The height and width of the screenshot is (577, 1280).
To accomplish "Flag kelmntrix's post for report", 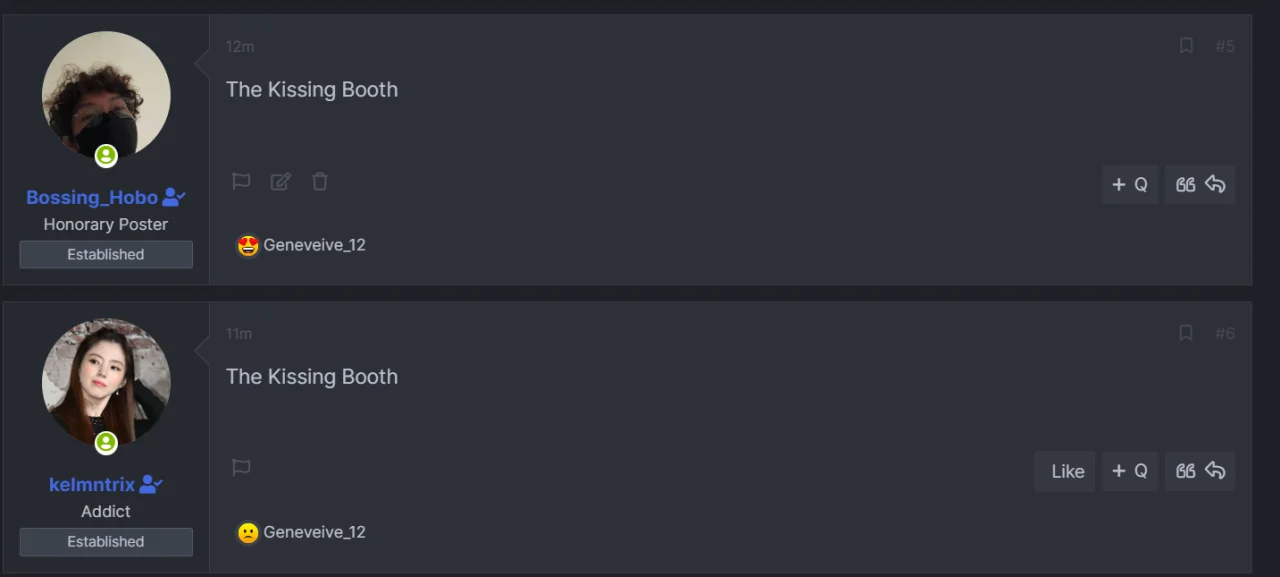I will (241, 467).
